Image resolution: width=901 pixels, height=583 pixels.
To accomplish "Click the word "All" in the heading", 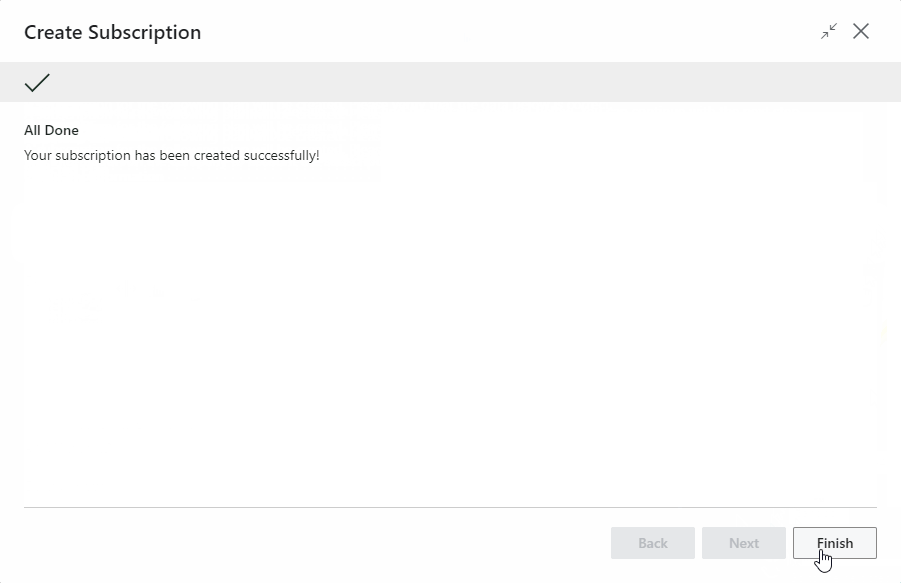I will 32,130.
